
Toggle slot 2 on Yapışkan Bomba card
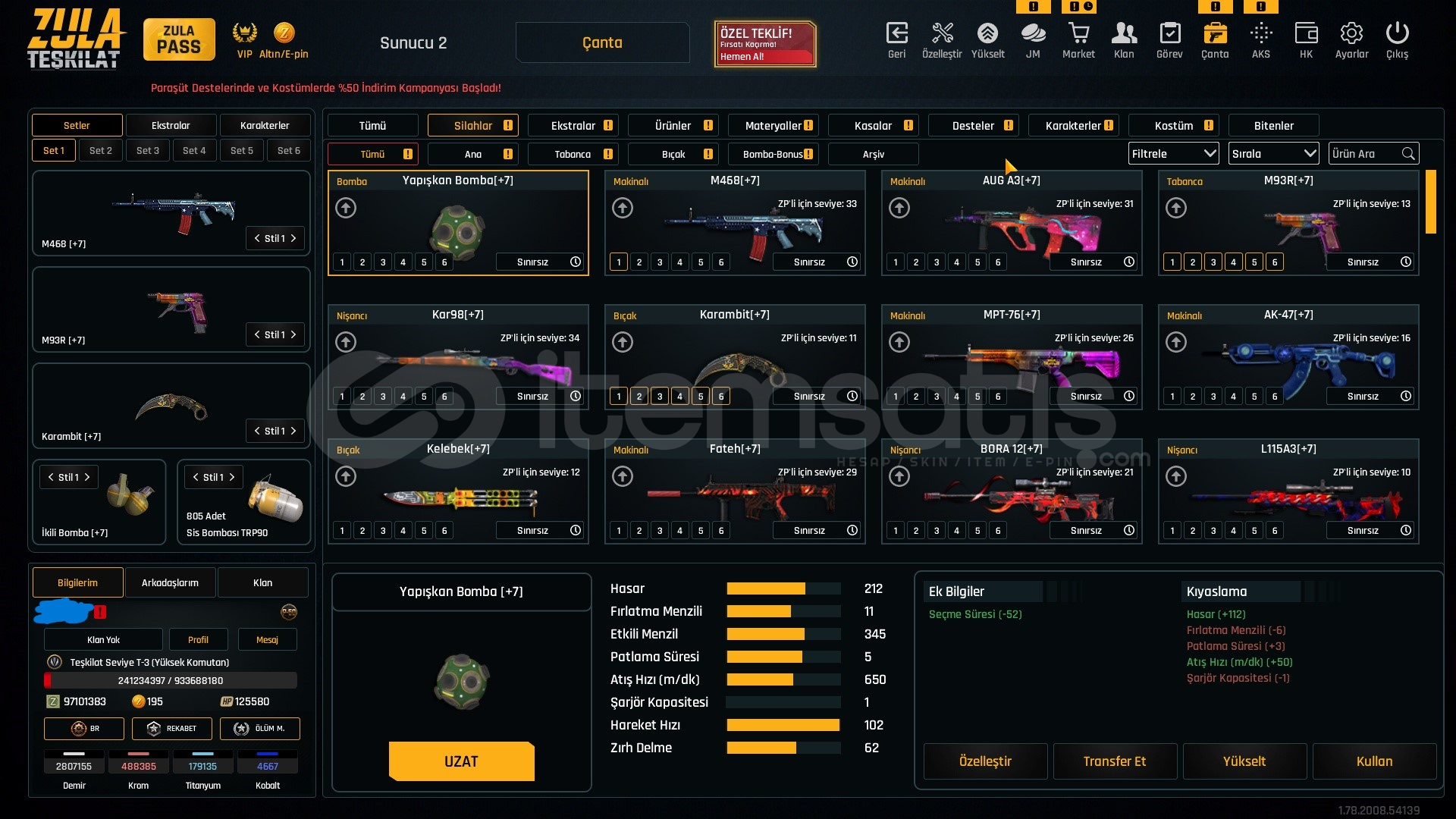362,262
